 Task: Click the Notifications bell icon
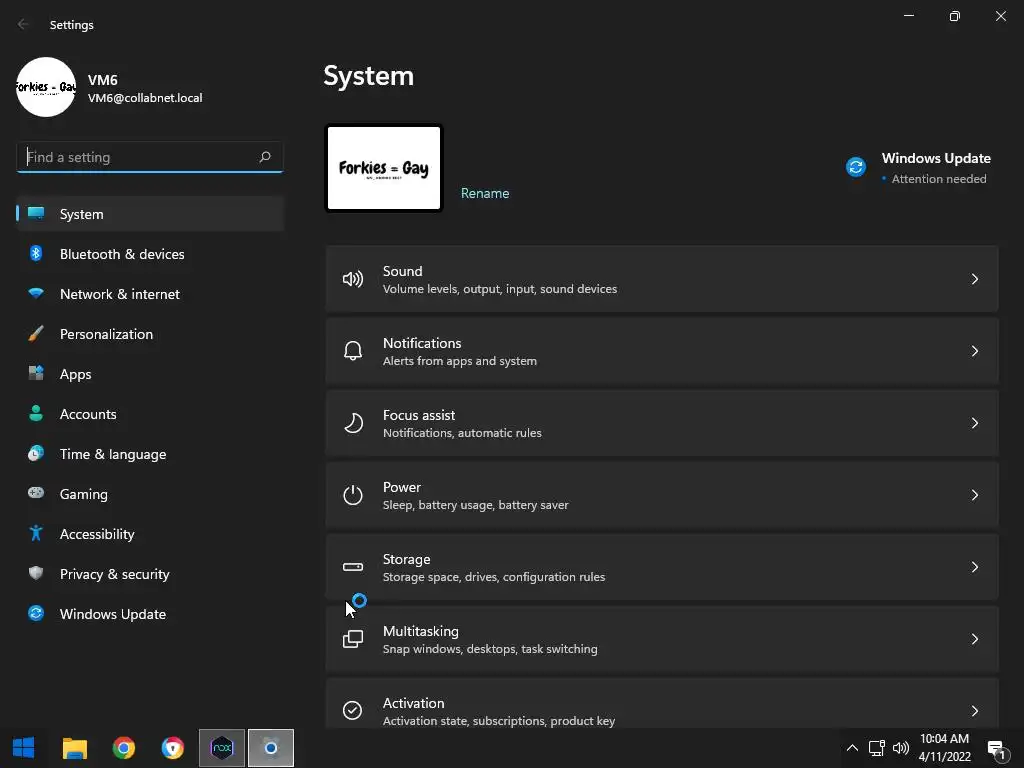[x=353, y=351]
